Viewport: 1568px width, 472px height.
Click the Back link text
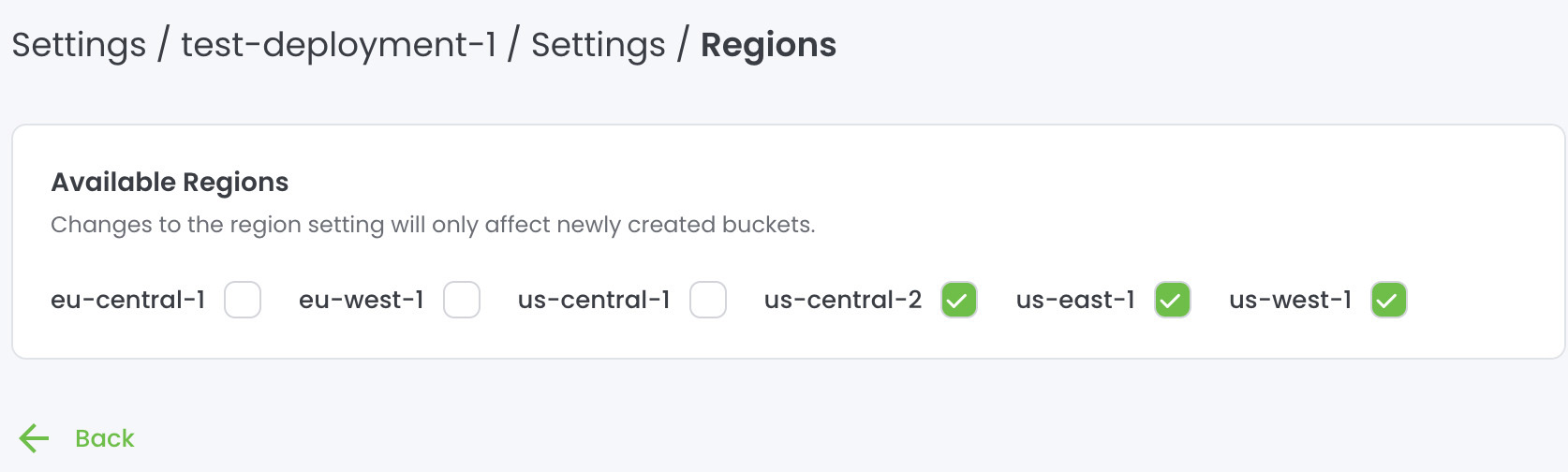(x=104, y=438)
